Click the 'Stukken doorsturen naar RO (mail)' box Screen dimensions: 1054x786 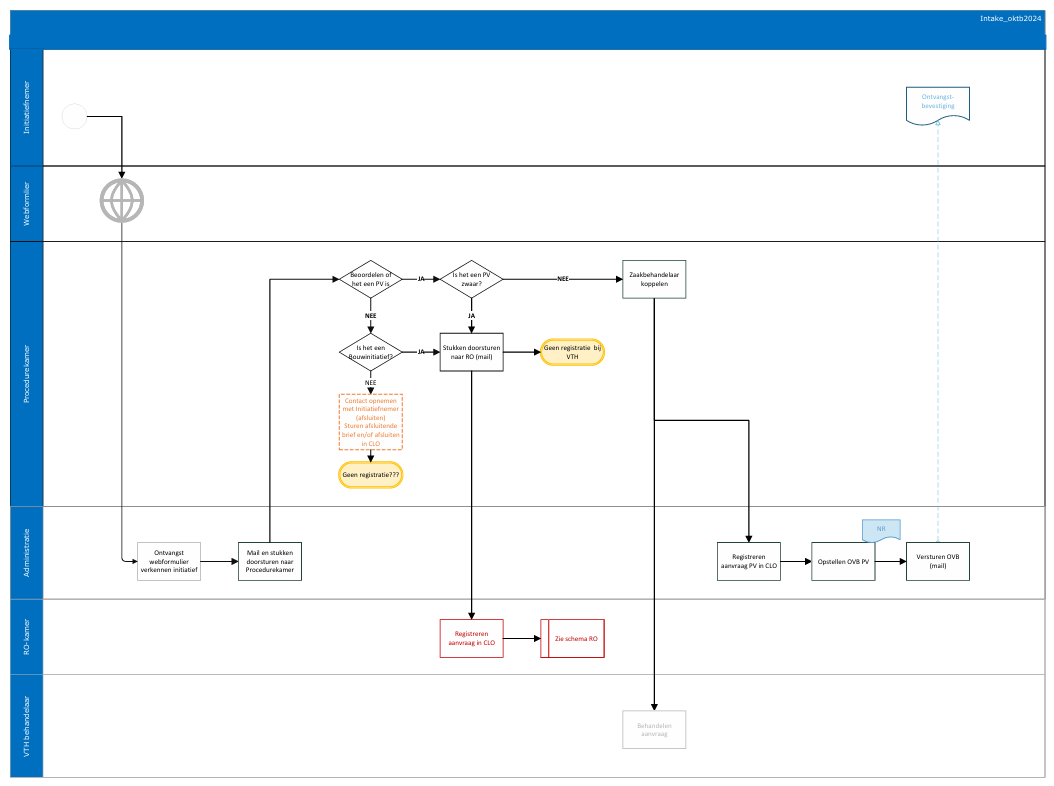point(471,352)
